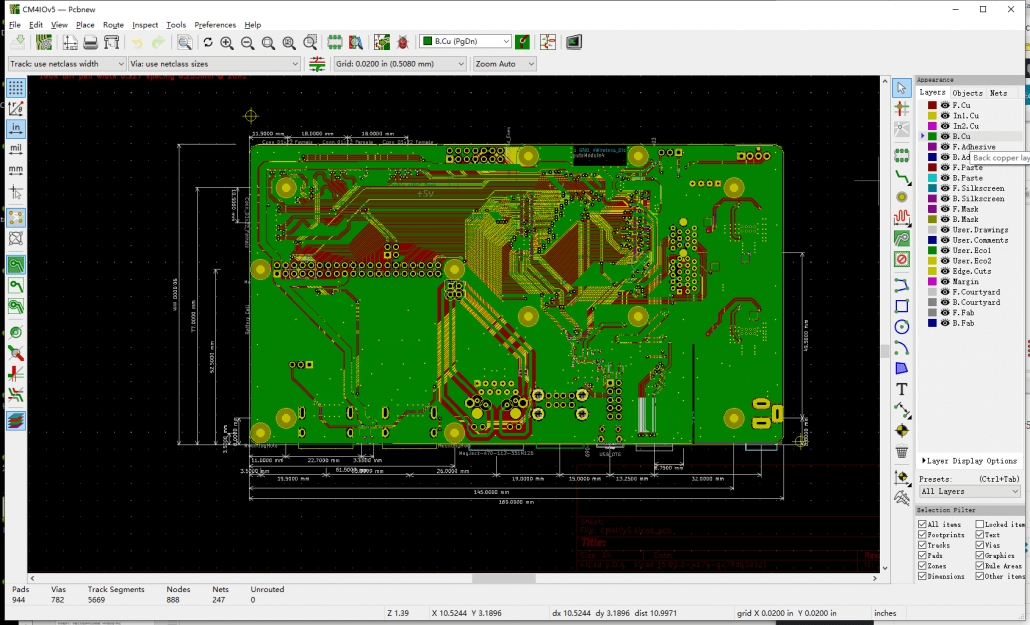Click the Zoom to Fit icon
The image size is (1030, 625).
[269, 42]
